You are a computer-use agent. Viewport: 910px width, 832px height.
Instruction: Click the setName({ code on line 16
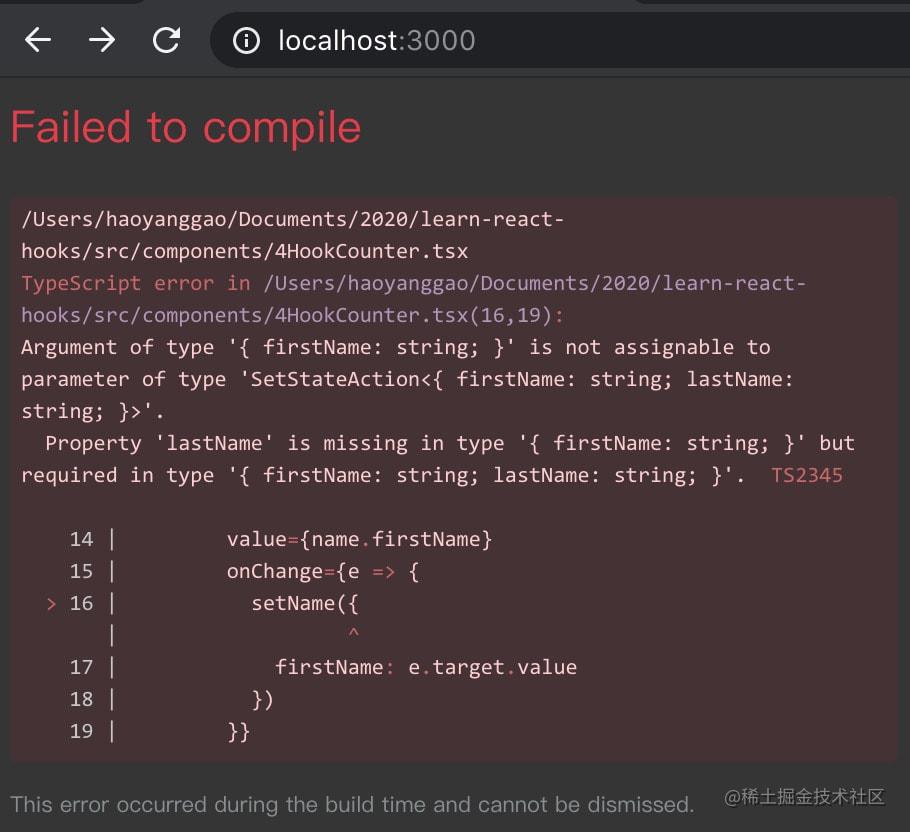click(305, 603)
